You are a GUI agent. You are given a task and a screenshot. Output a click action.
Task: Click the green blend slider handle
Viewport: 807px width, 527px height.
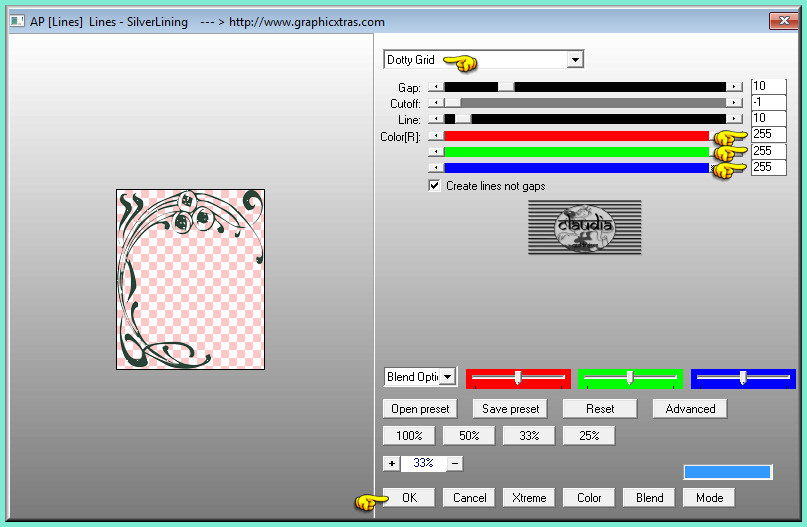click(630, 378)
